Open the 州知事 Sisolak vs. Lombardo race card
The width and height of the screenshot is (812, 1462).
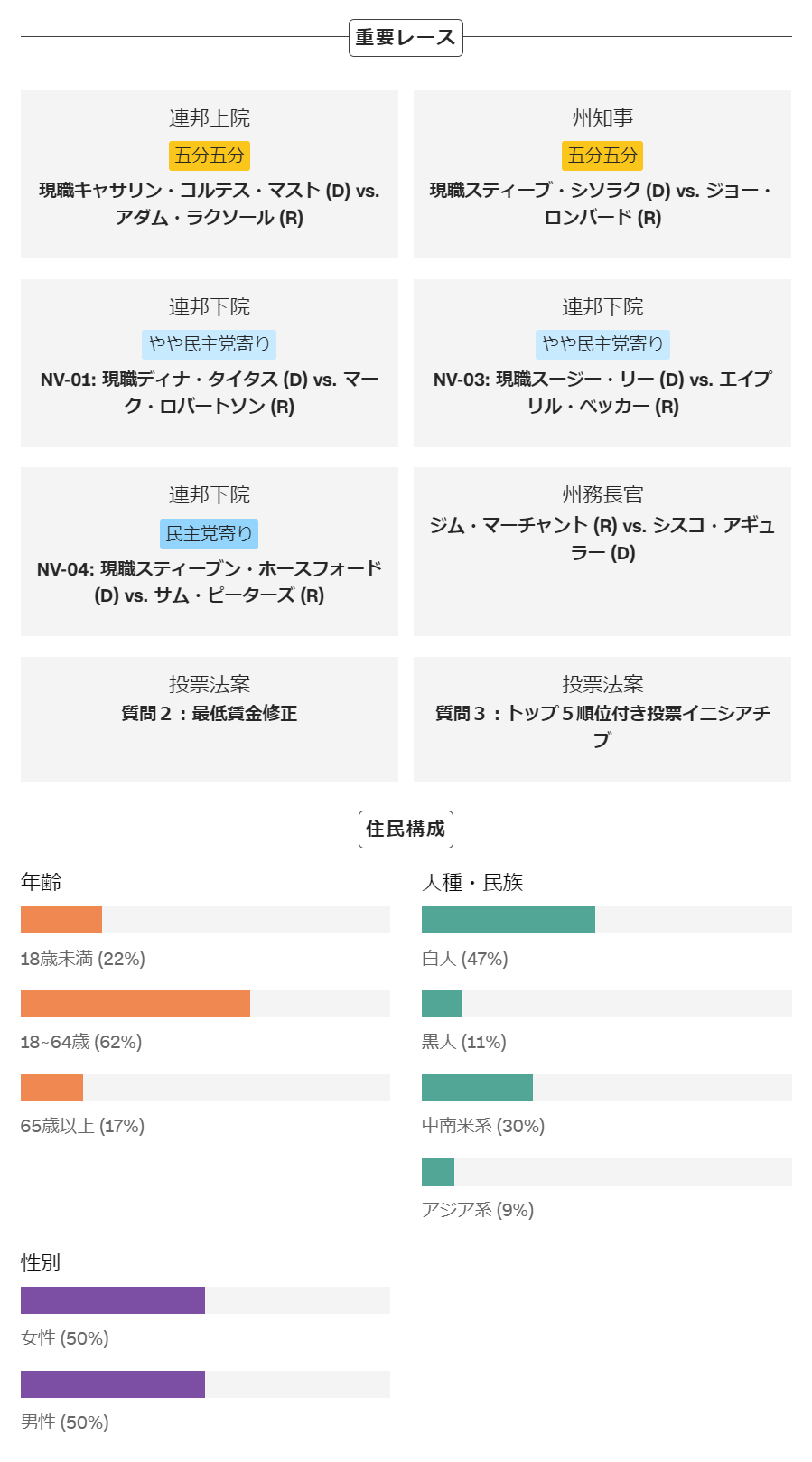(x=602, y=174)
